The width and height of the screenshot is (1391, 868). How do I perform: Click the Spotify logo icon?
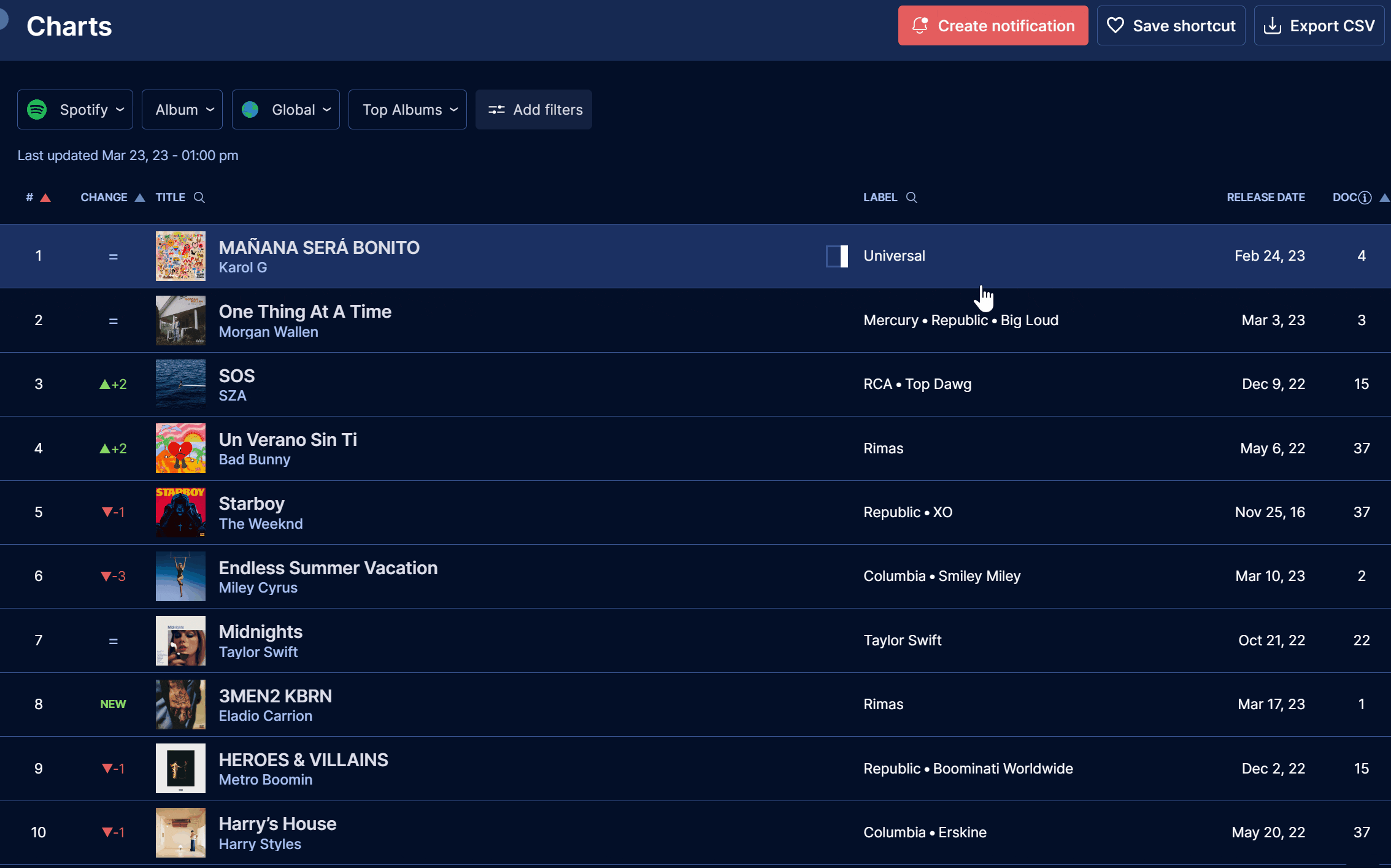(37, 110)
